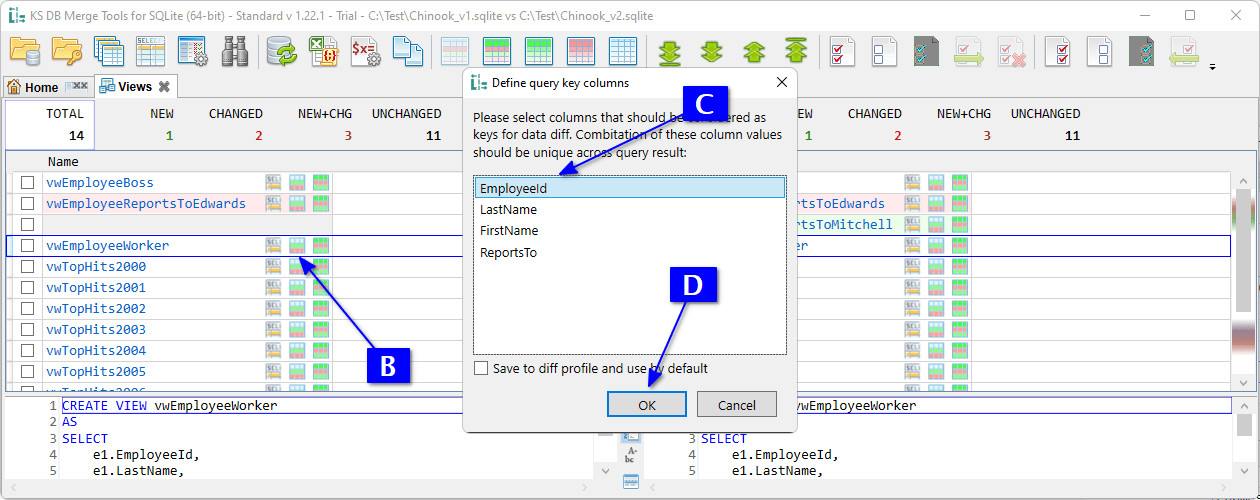Open the toolbar overflow arrow
The image size is (1260, 500).
1213,68
